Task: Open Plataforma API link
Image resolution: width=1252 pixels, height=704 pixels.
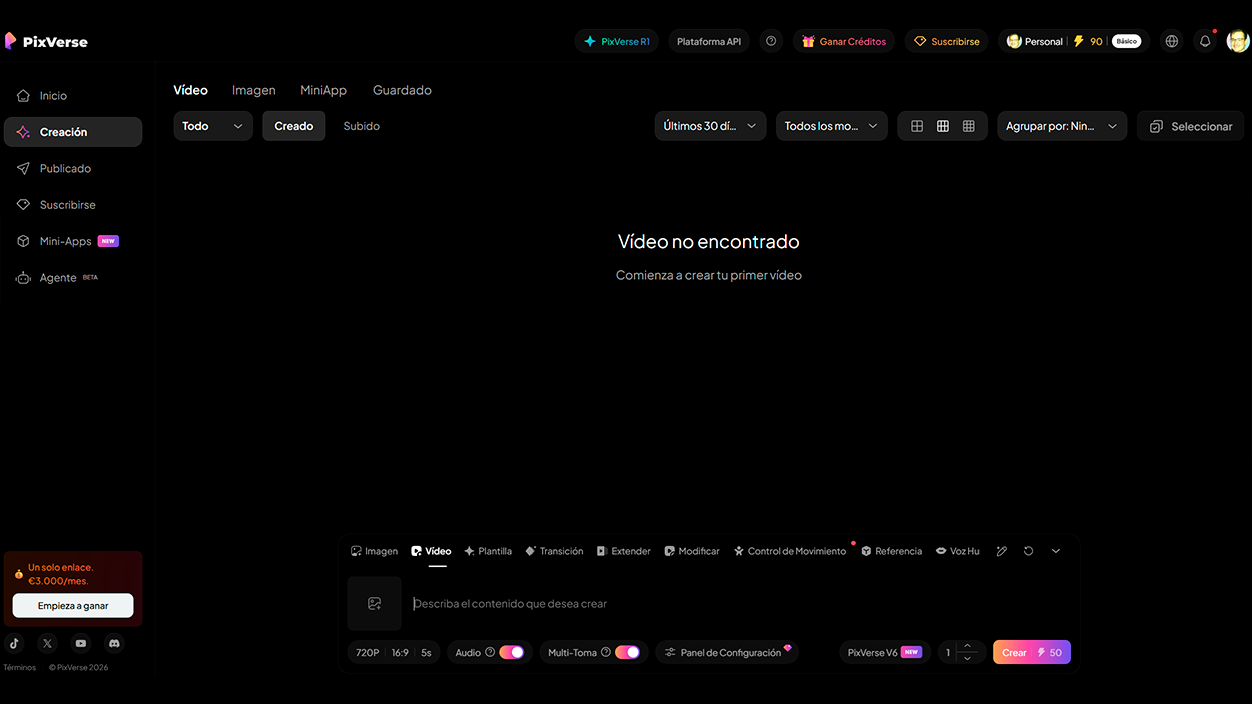Action: [709, 41]
